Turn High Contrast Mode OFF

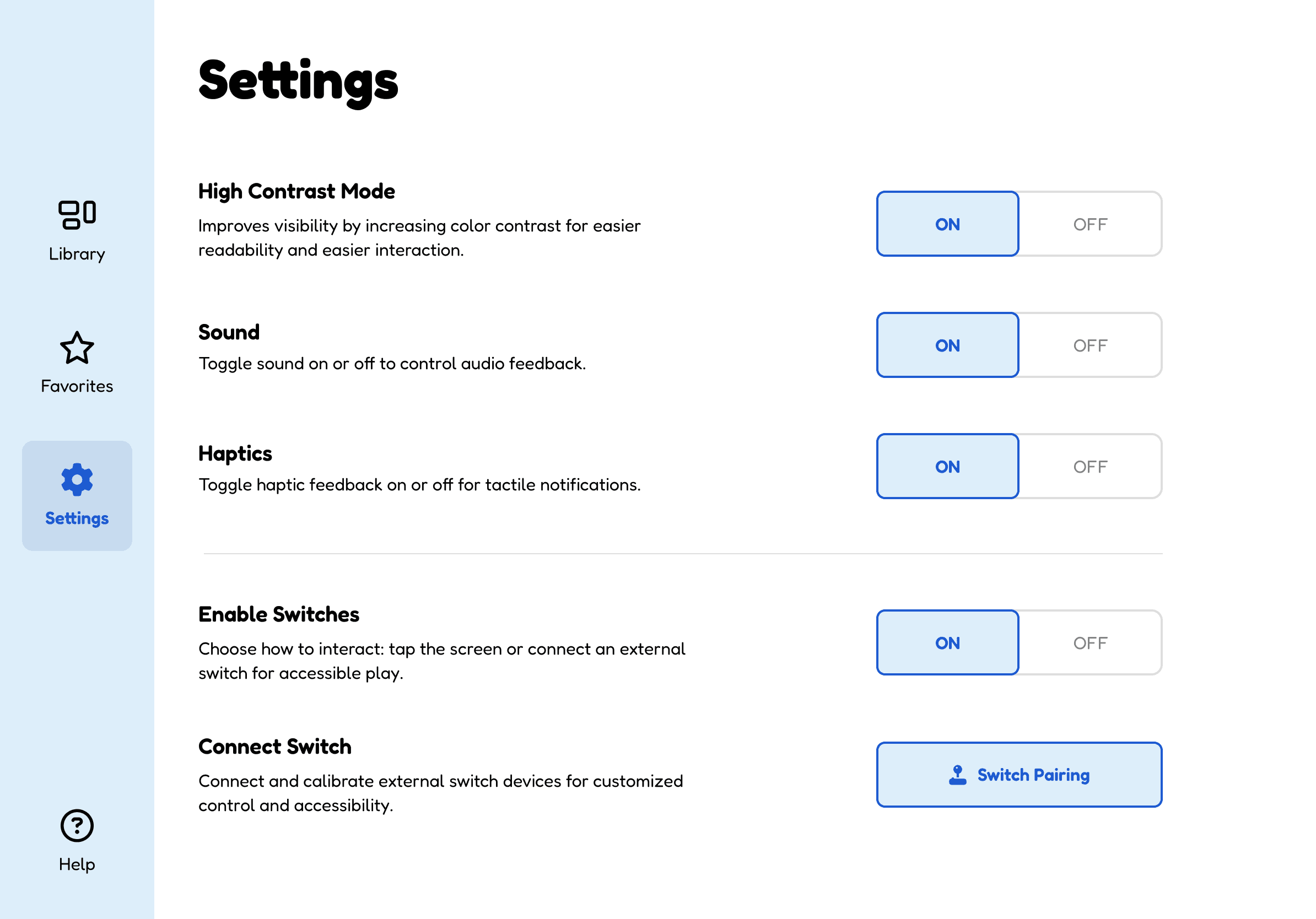pos(1090,224)
